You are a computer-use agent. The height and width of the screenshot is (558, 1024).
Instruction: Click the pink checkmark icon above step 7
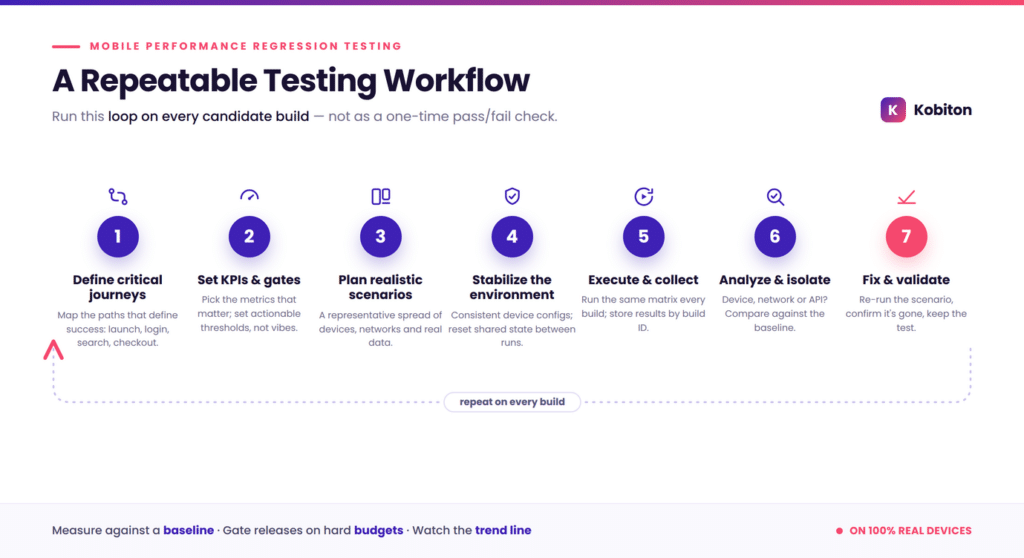(x=906, y=197)
